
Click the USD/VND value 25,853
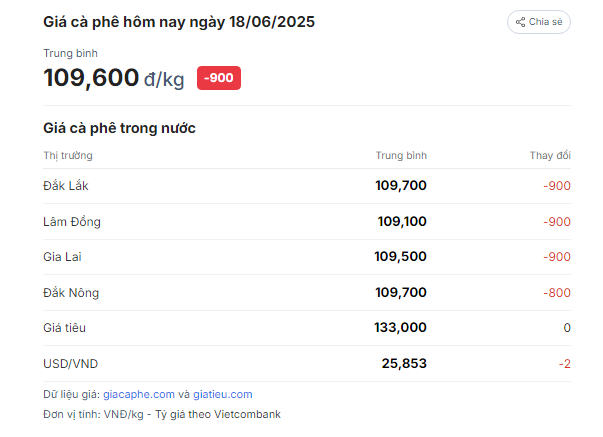[x=404, y=364]
